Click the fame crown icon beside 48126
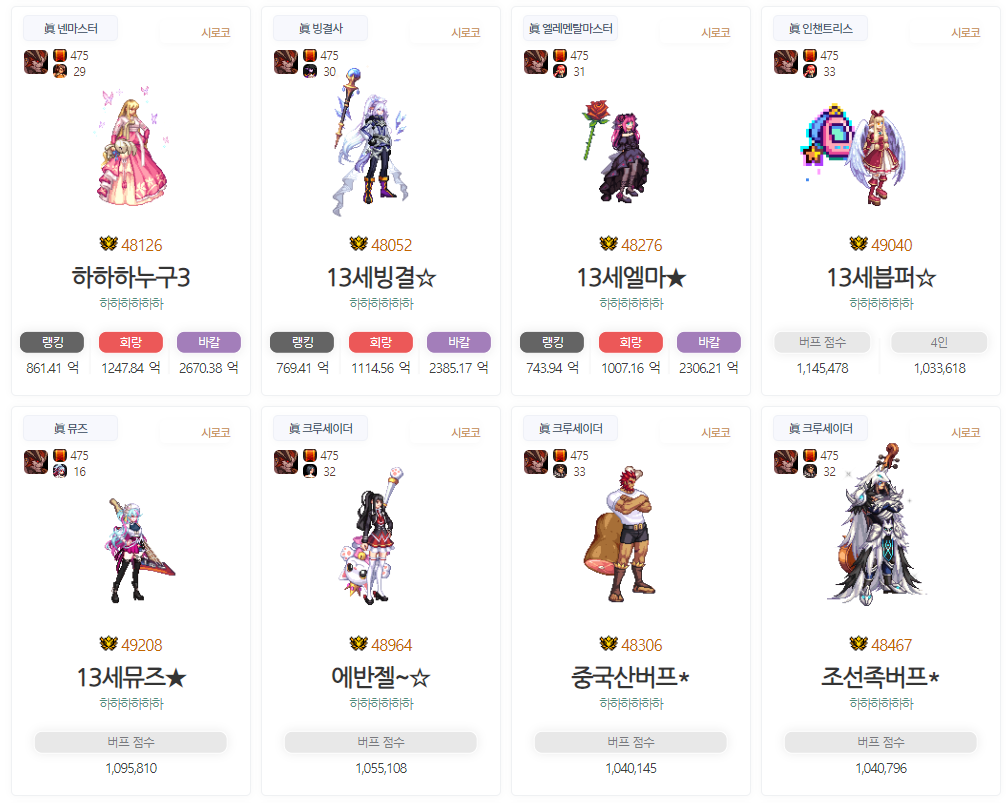Screen dimensions: 1006x803 pyautogui.click(x=108, y=244)
